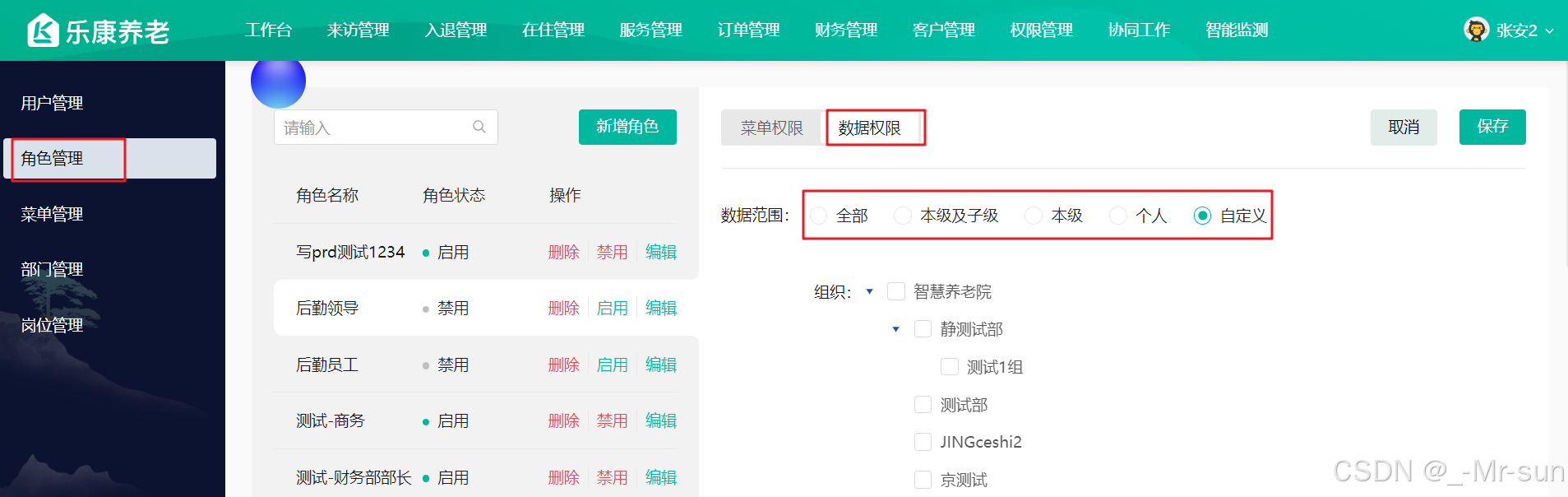Click the 取消 button
Screen dimensions: 1568x497
1404,128
